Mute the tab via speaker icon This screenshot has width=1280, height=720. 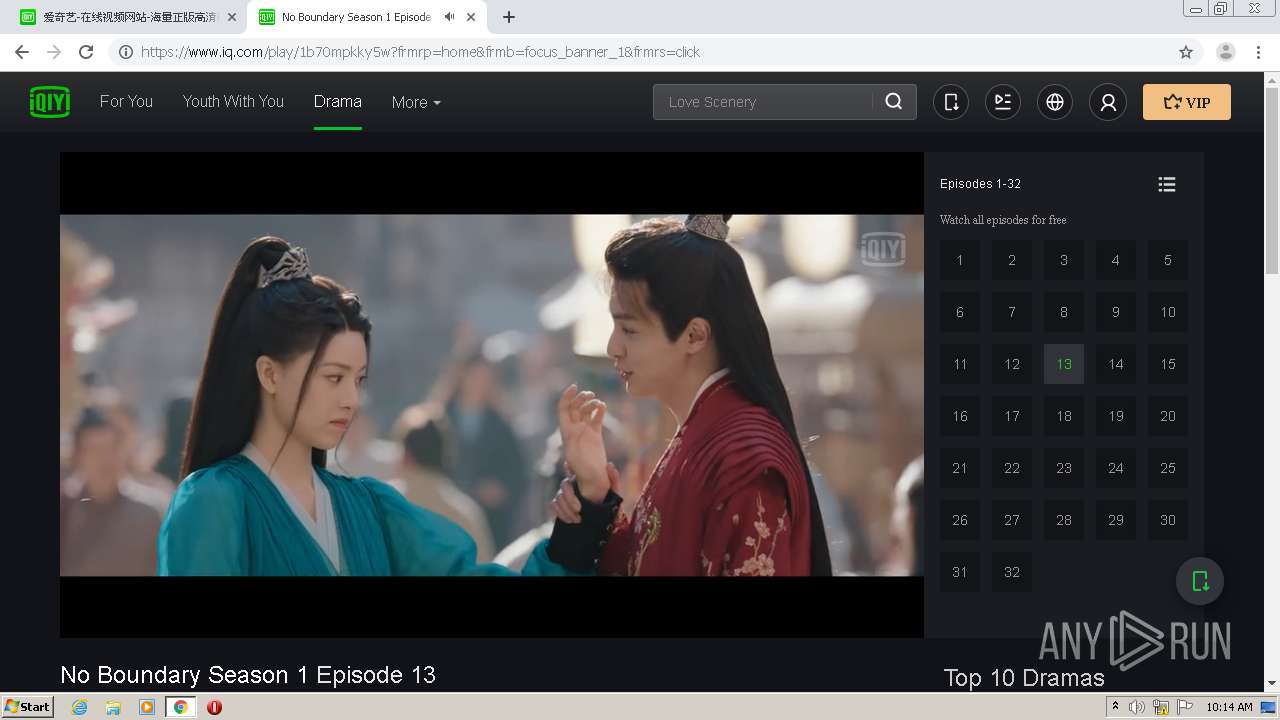[450, 17]
